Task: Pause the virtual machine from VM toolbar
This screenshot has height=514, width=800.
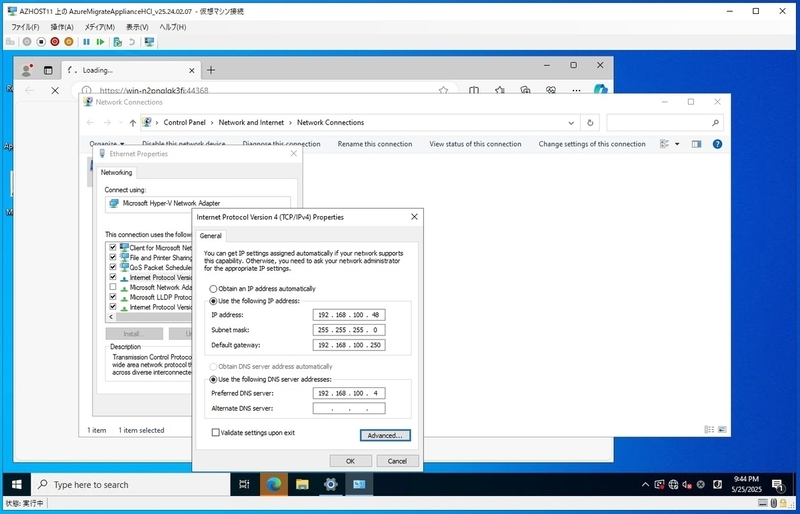Action: (x=86, y=42)
